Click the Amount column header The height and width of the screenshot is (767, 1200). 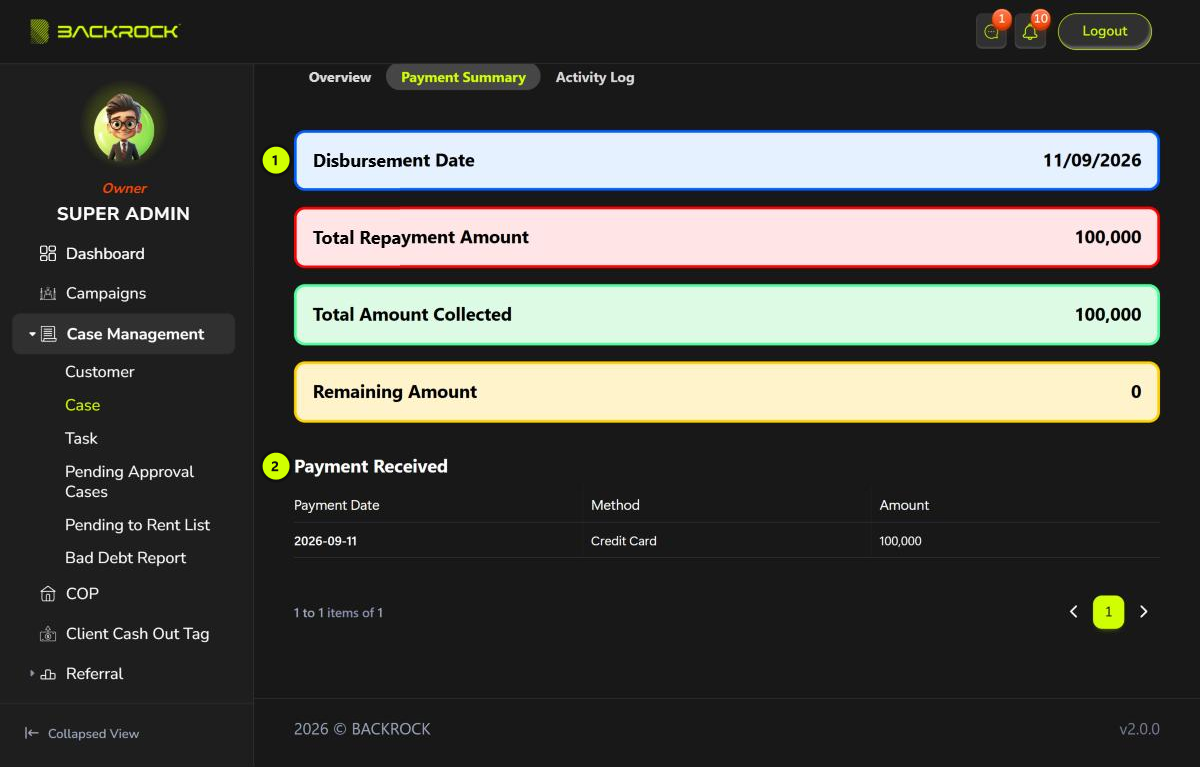point(905,505)
